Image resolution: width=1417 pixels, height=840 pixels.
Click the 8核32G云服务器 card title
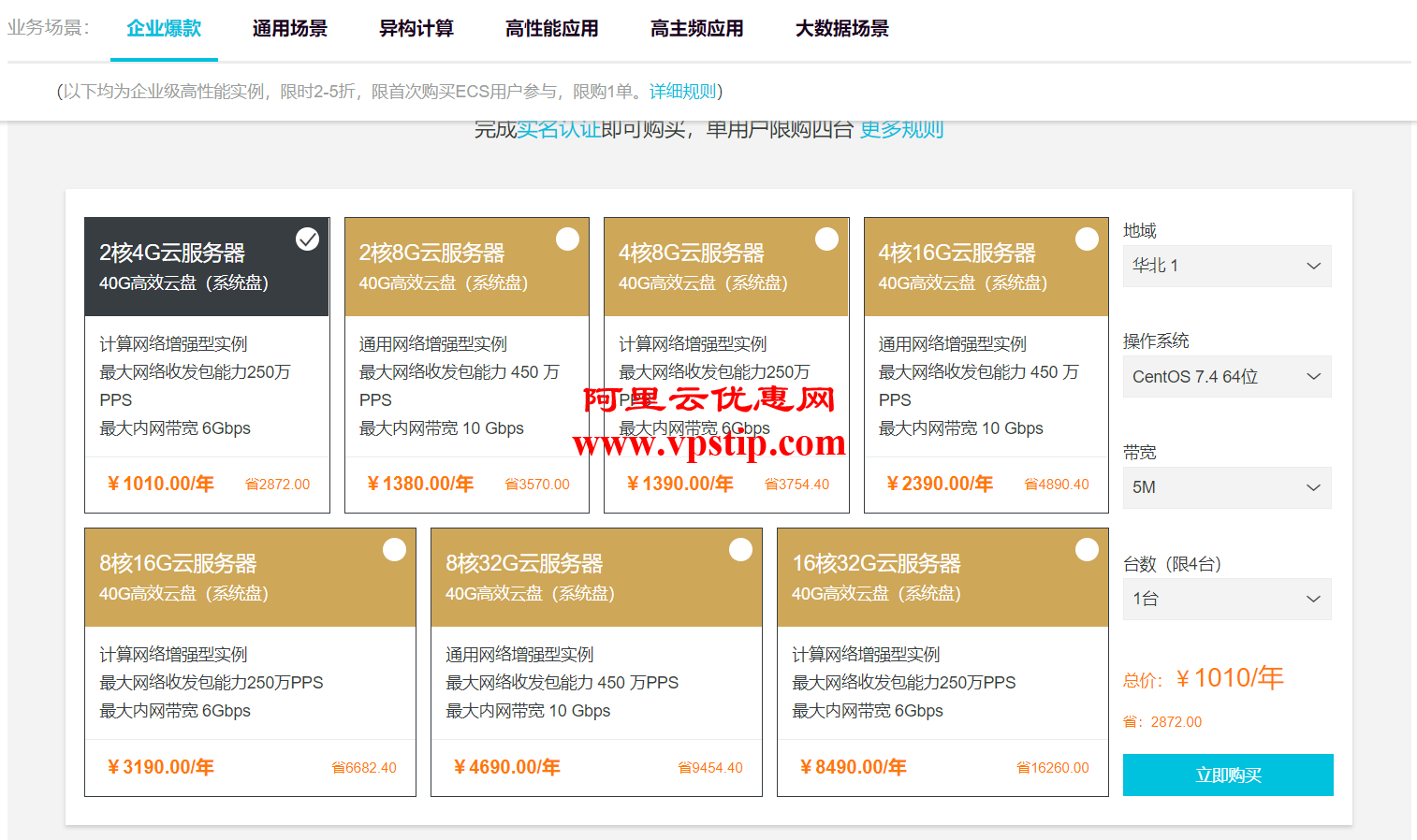click(x=524, y=563)
